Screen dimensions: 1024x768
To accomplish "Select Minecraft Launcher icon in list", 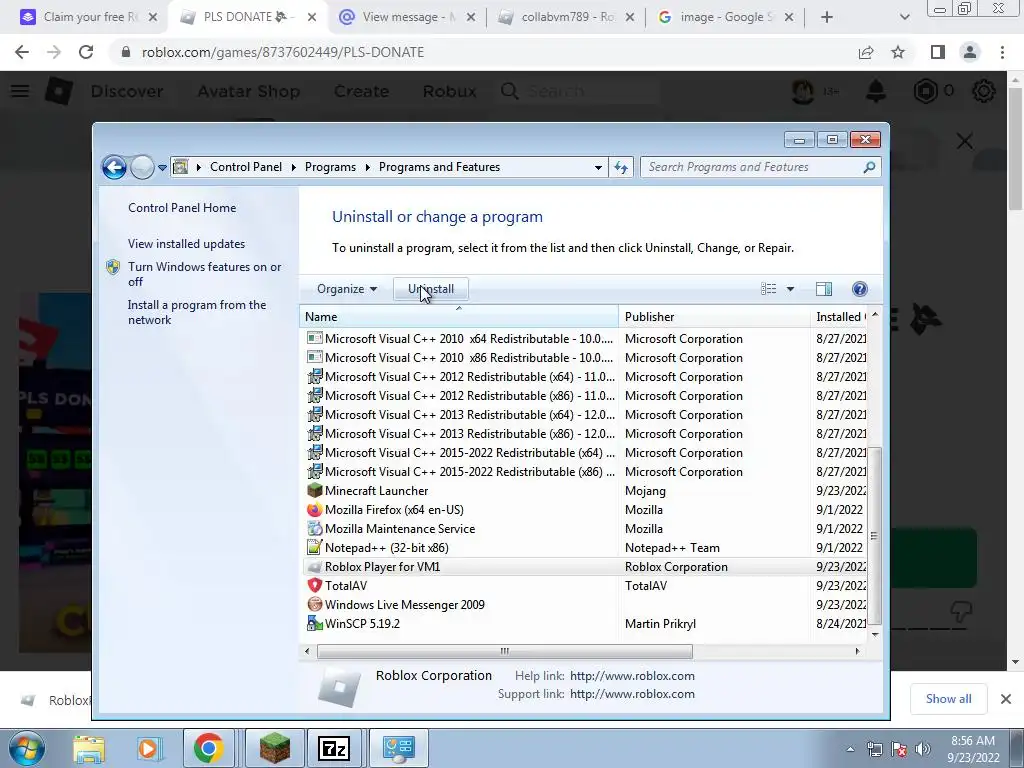I will click(315, 490).
